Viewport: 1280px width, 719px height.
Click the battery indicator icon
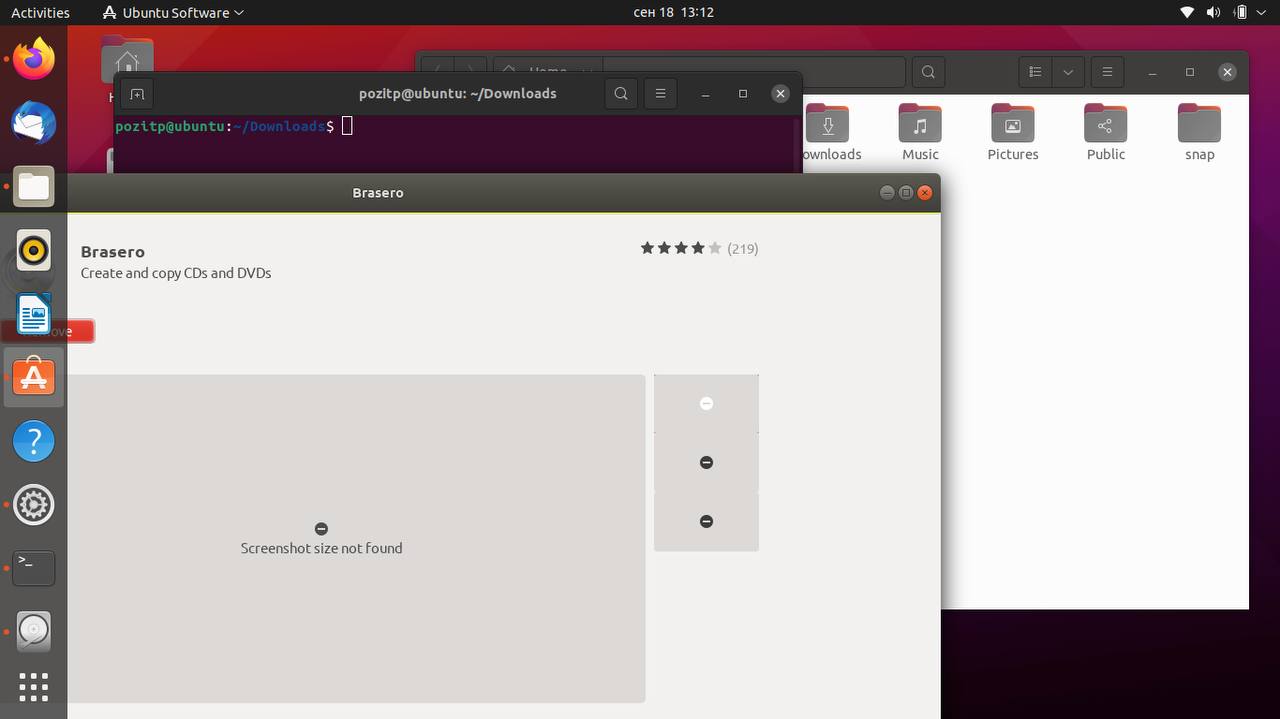pyautogui.click(x=1241, y=13)
